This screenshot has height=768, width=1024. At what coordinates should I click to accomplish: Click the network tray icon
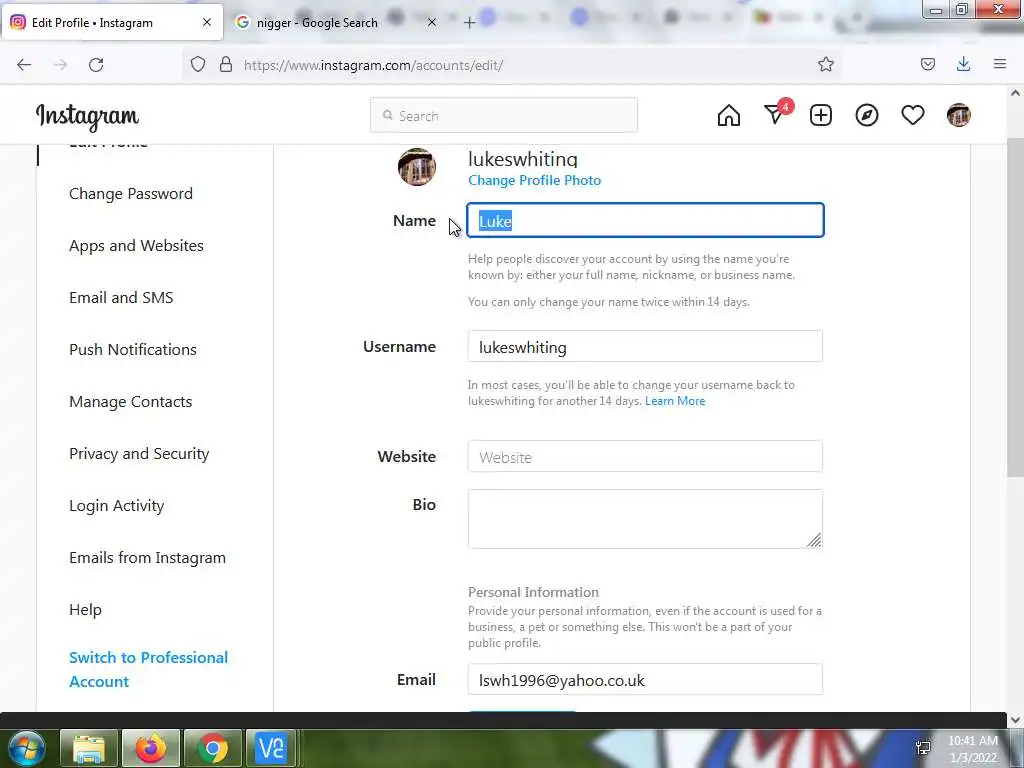923,748
